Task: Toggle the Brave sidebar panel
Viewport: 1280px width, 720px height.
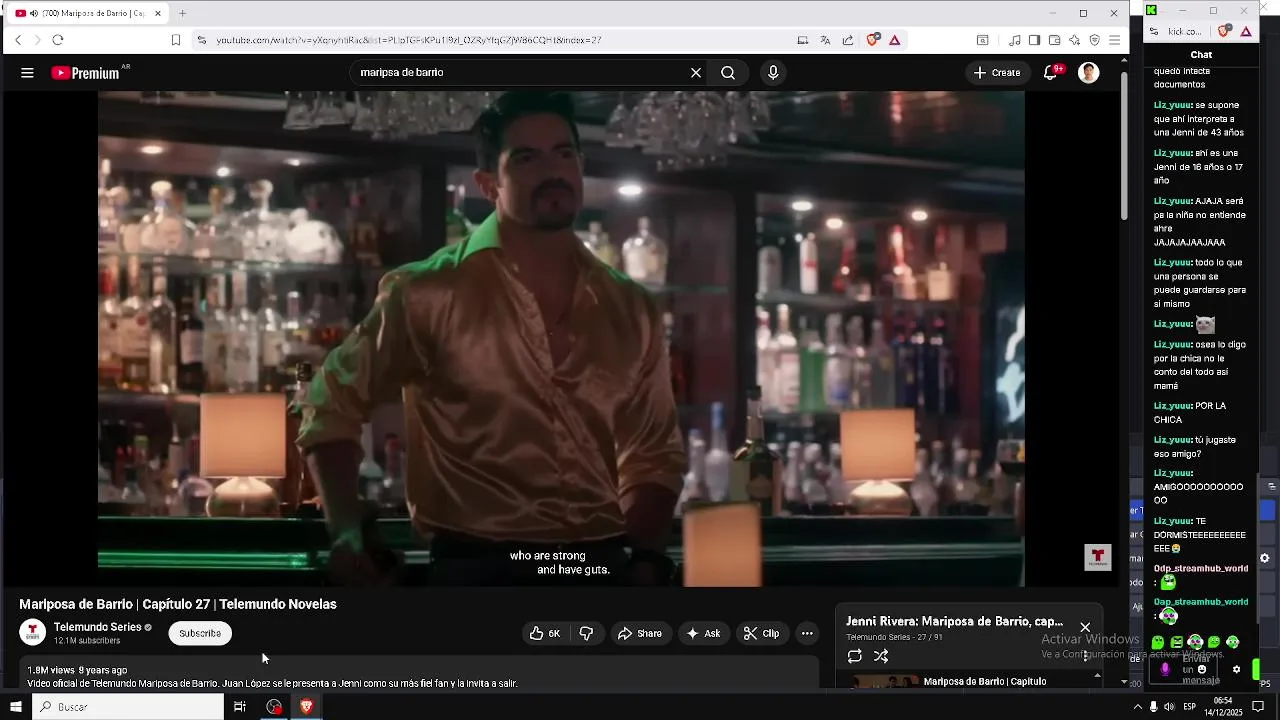Action: (1034, 40)
